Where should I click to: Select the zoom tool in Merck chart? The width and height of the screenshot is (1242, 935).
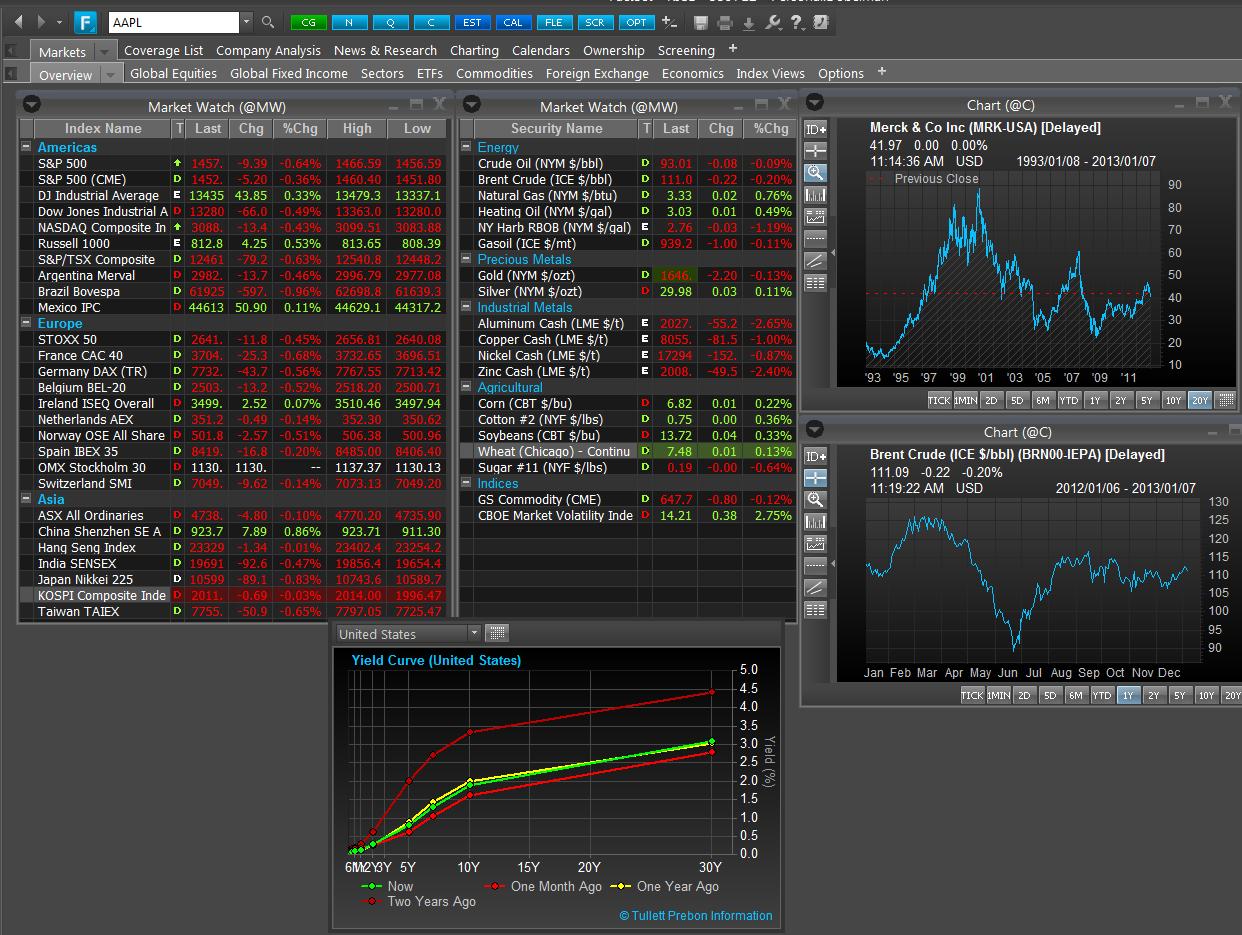click(815, 173)
